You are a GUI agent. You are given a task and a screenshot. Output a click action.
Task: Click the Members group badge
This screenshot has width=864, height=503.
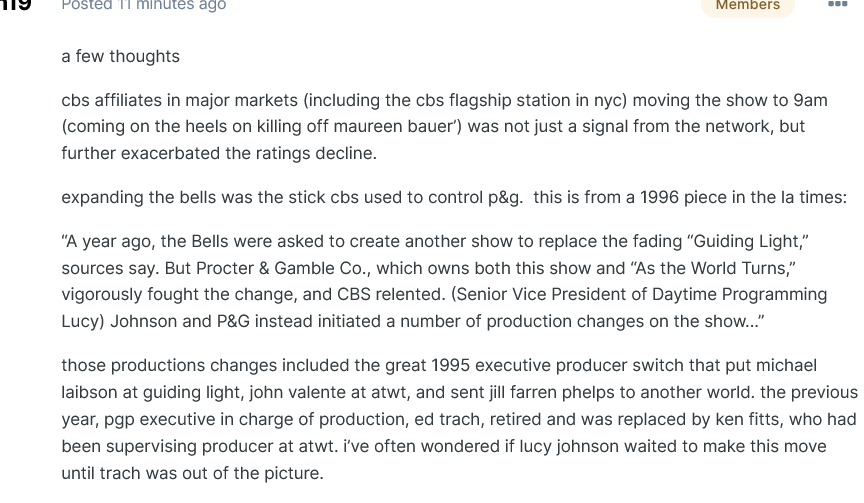[x=748, y=6]
